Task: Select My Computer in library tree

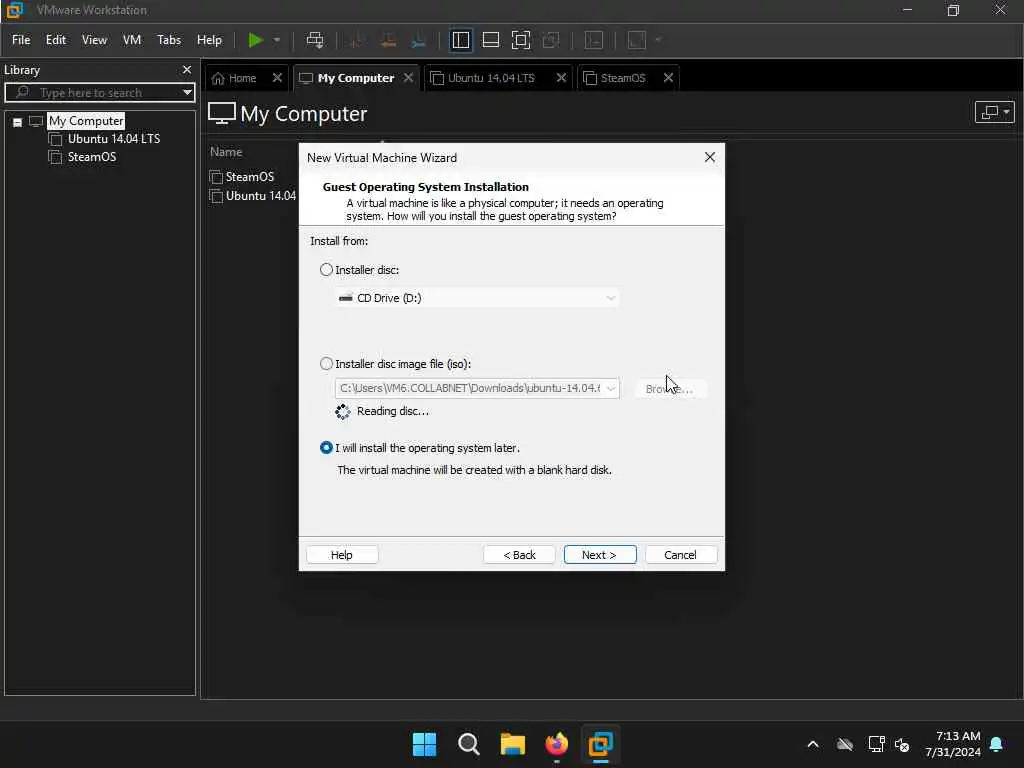Action: tap(86, 121)
